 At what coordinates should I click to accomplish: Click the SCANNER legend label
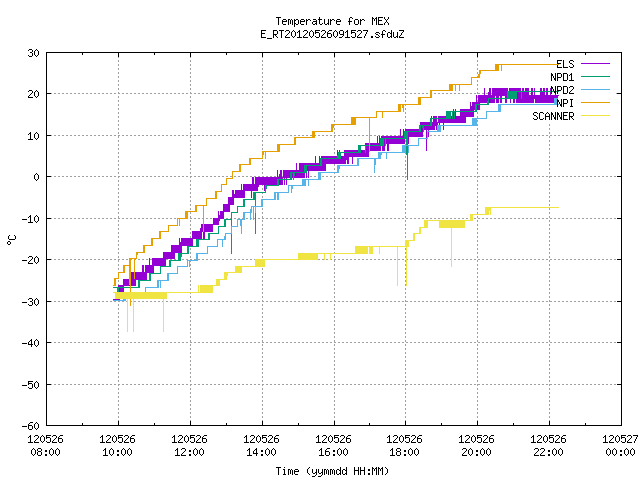pos(553,116)
